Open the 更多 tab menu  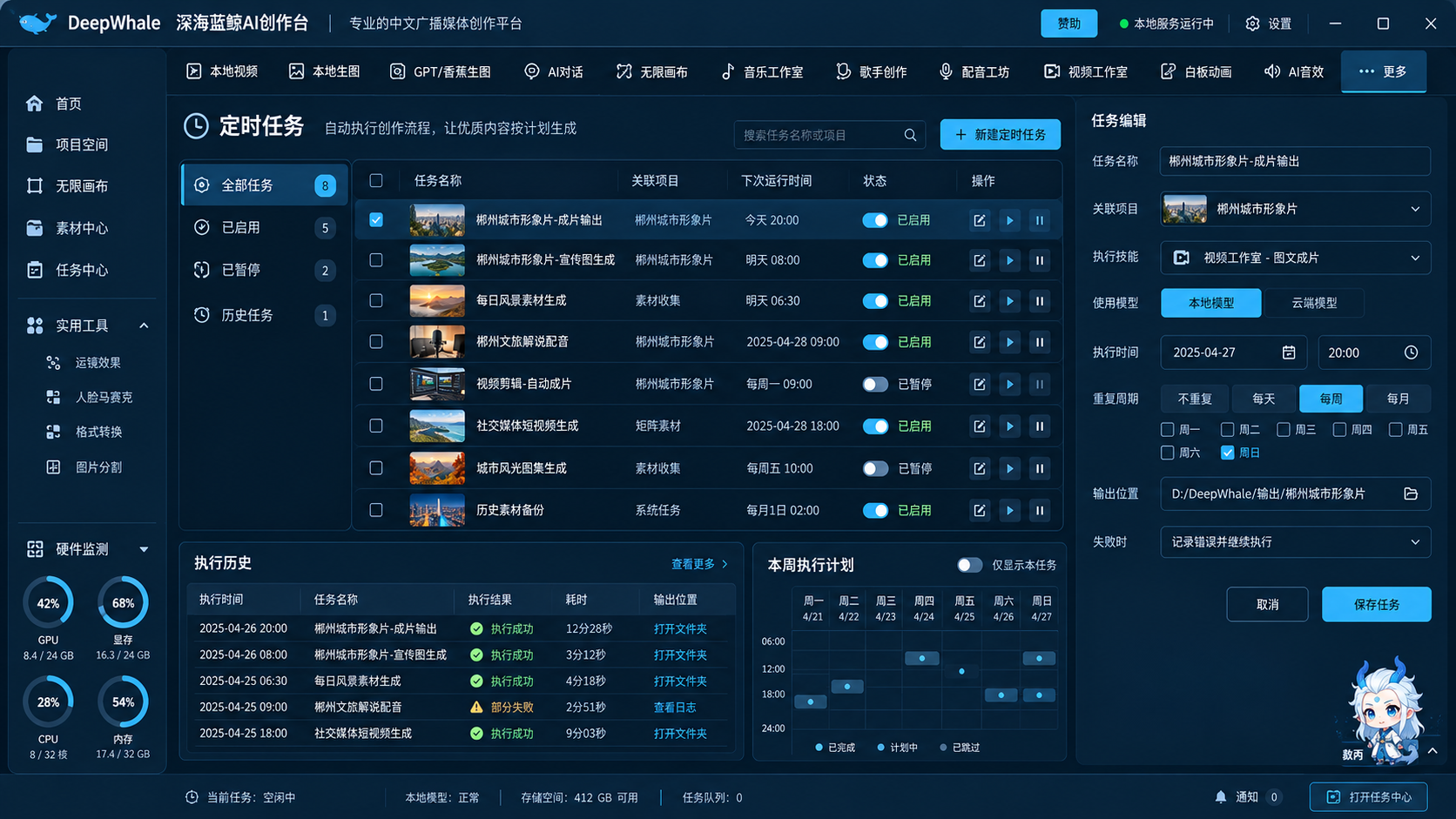[x=1383, y=71]
